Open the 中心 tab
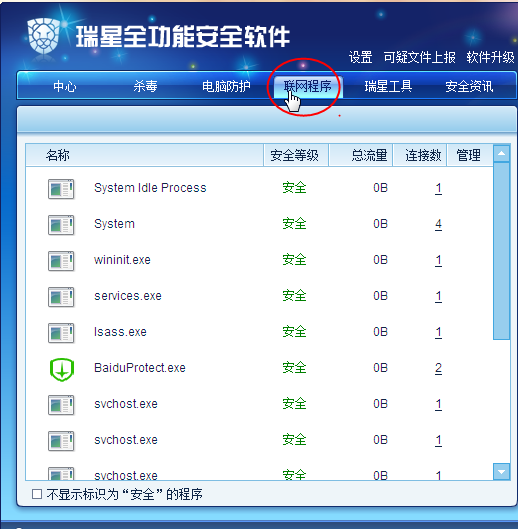 point(64,86)
